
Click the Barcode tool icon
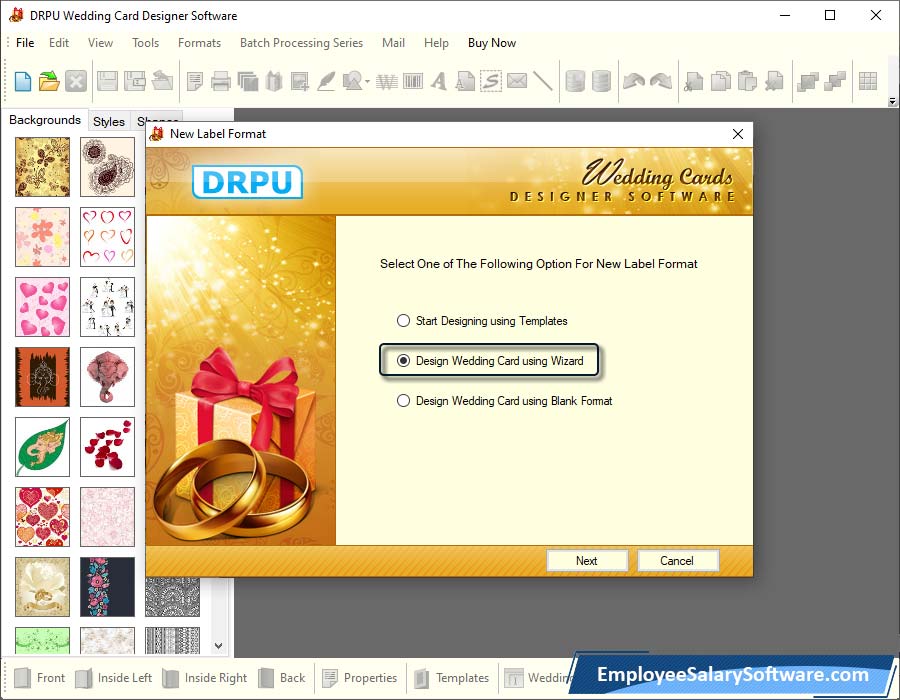coord(413,81)
